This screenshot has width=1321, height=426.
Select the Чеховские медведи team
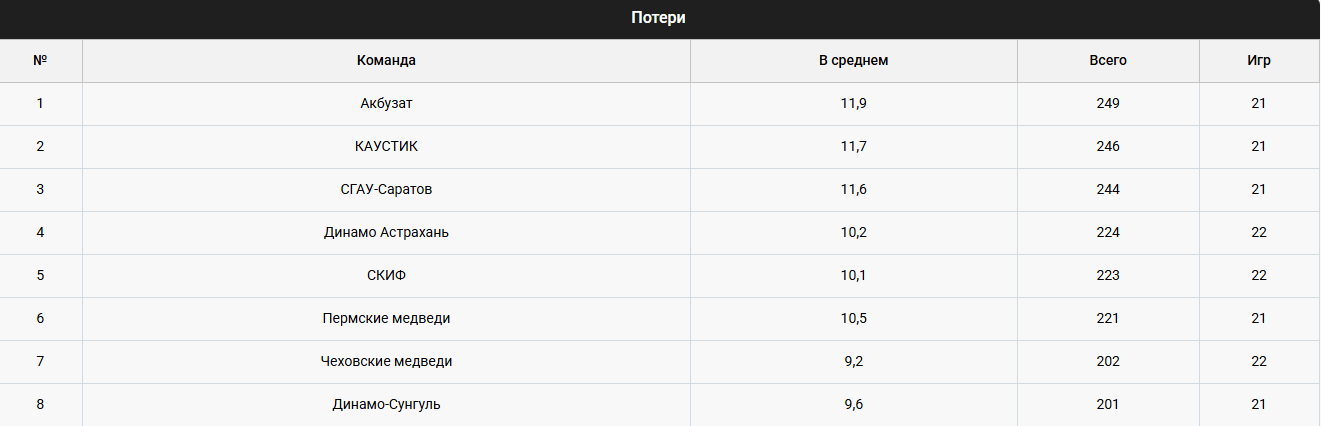coord(386,361)
